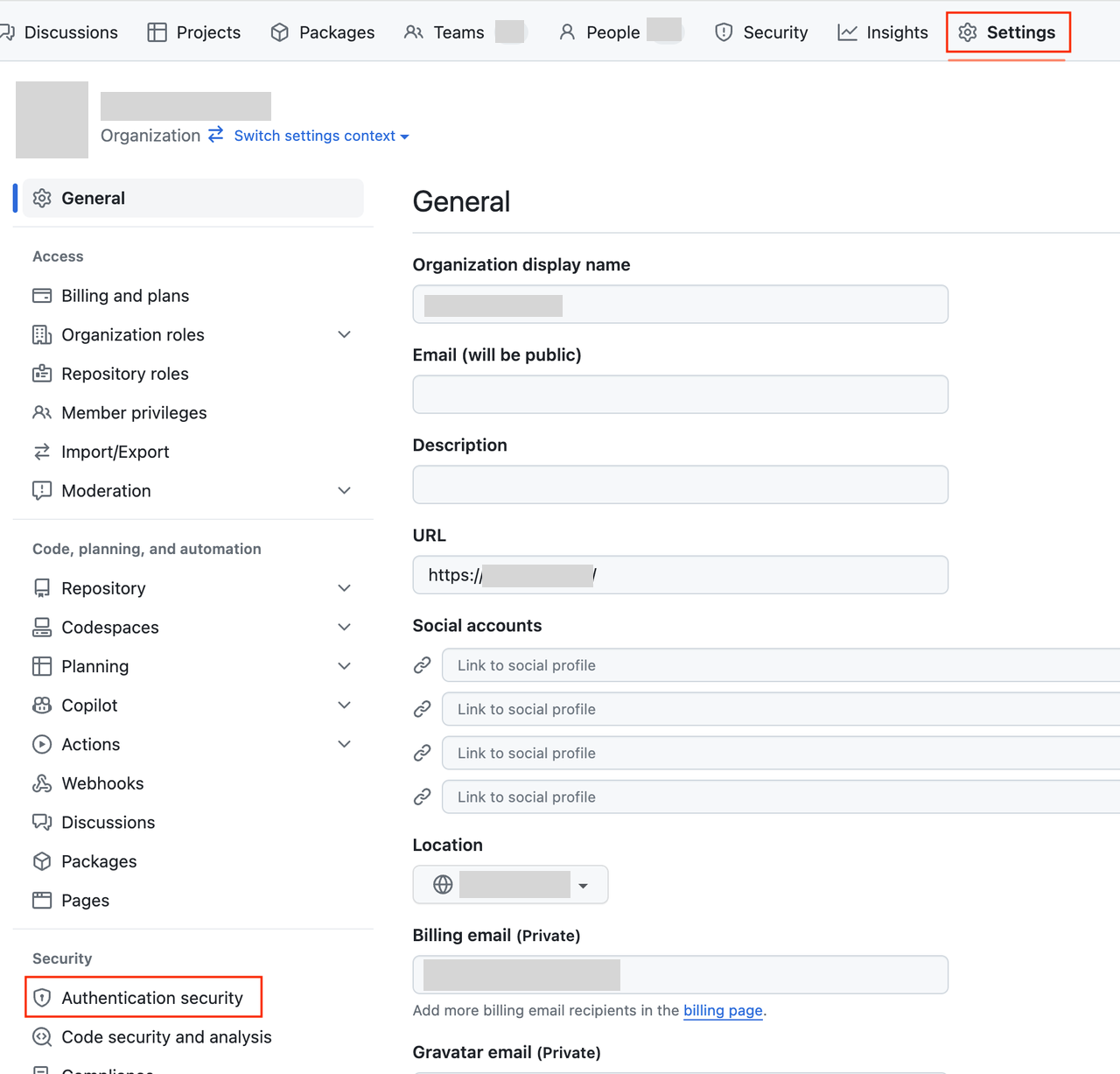Collapse the Moderation section in the sidebar
This screenshot has height=1074, width=1120.
(x=344, y=490)
